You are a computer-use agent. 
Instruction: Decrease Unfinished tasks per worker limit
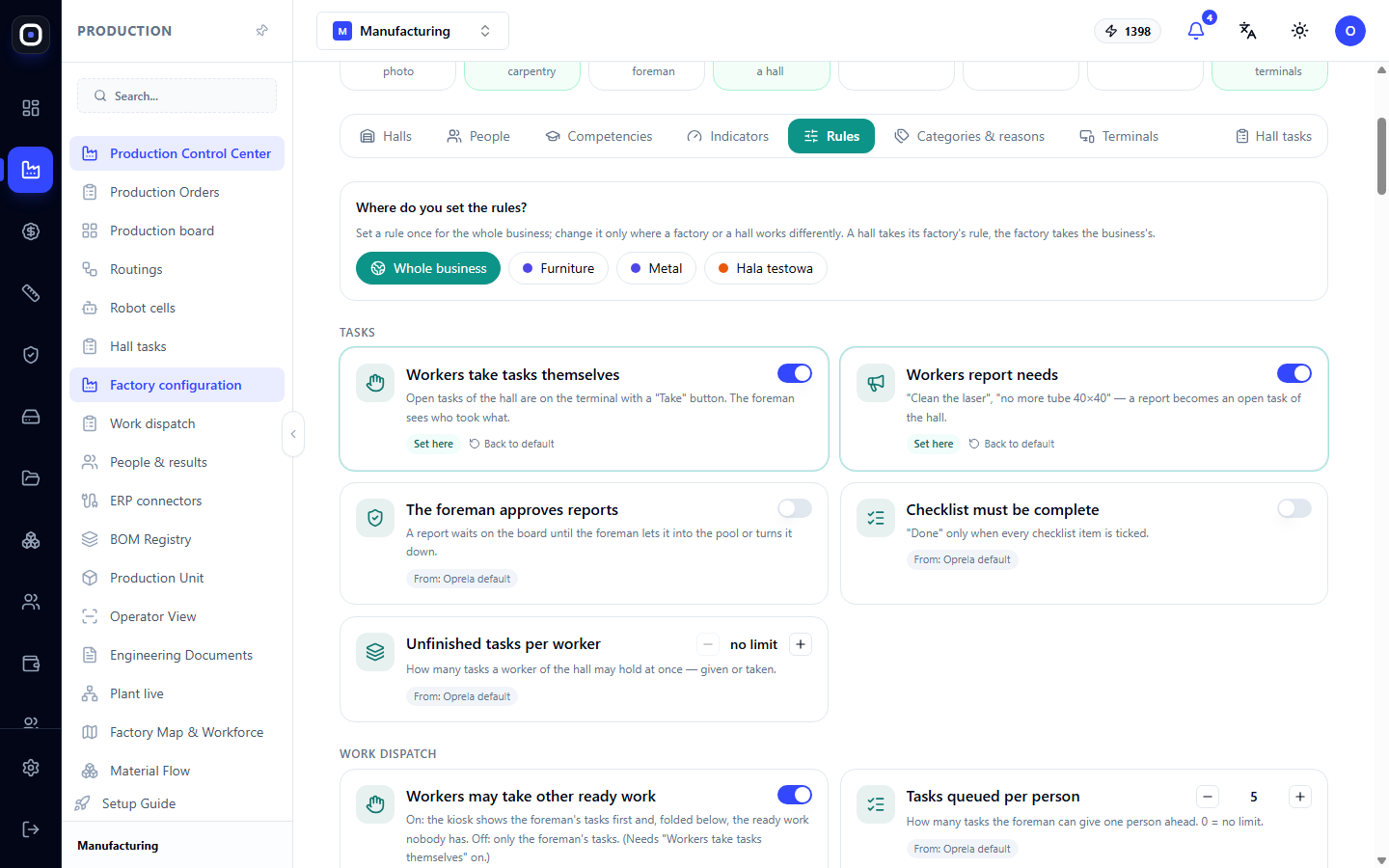tap(708, 644)
